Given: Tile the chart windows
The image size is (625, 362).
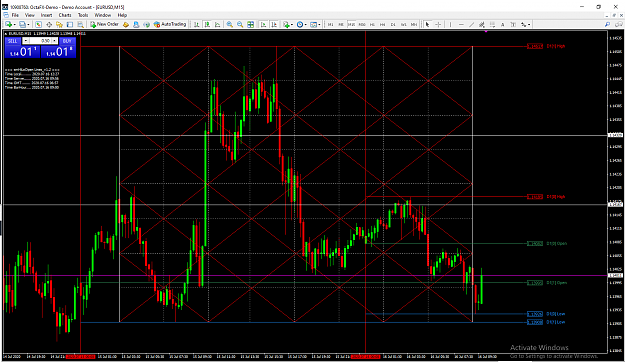Looking at the screenshot, I should (251, 25).
